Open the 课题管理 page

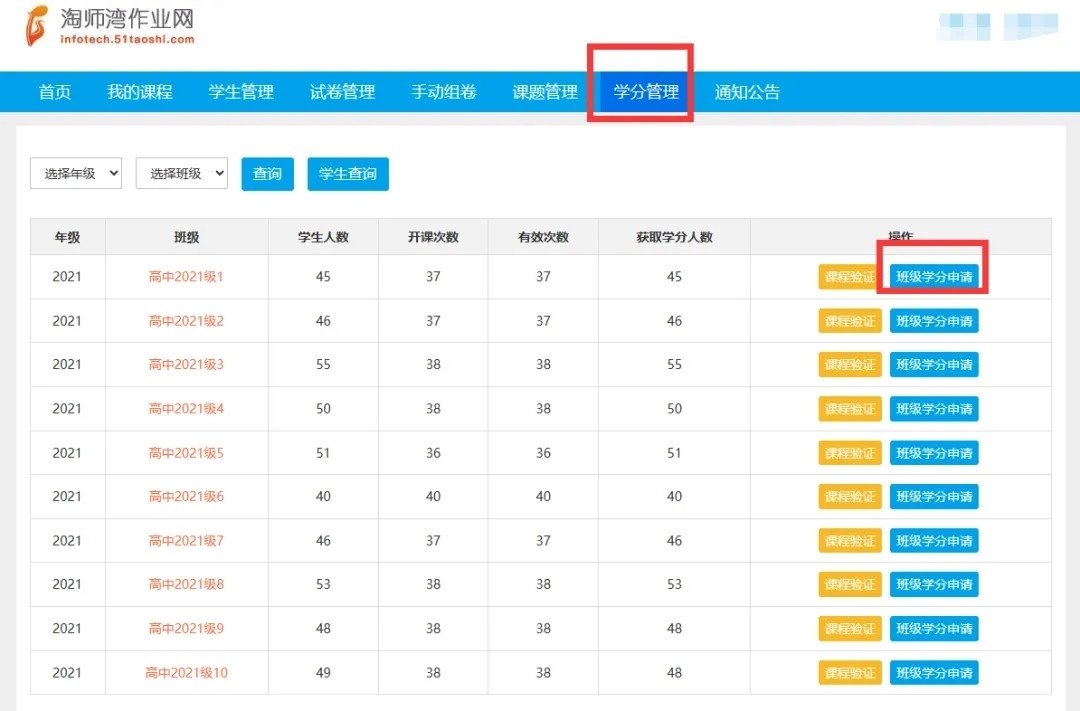pos(545,92)
